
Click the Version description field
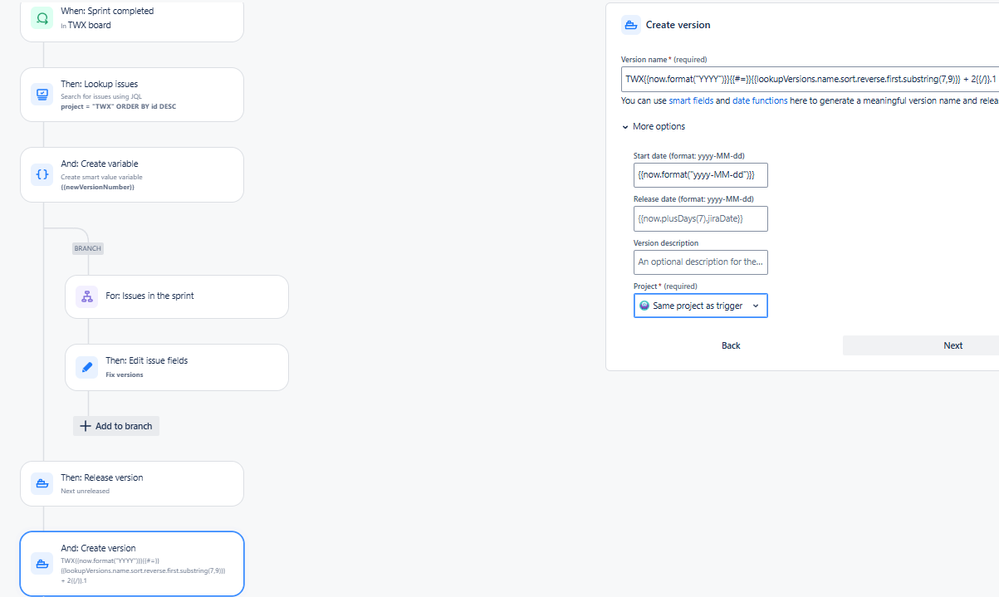(700, 262)
